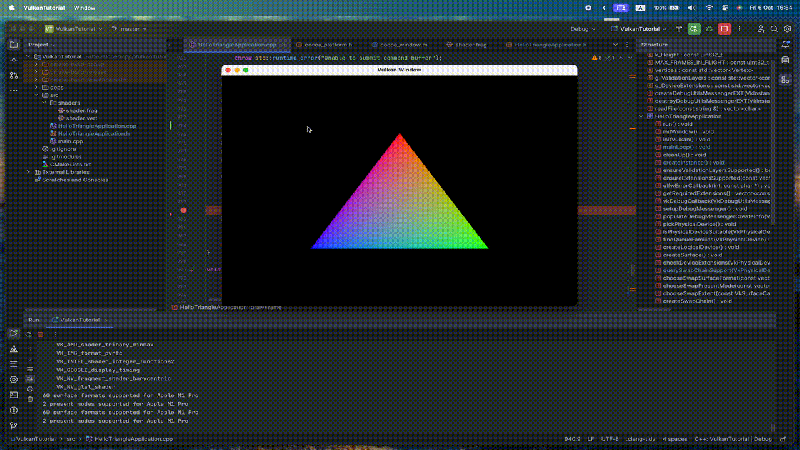Open the master branch dropdown
Viewport: 800px width, 450px height.
[128, 29]
